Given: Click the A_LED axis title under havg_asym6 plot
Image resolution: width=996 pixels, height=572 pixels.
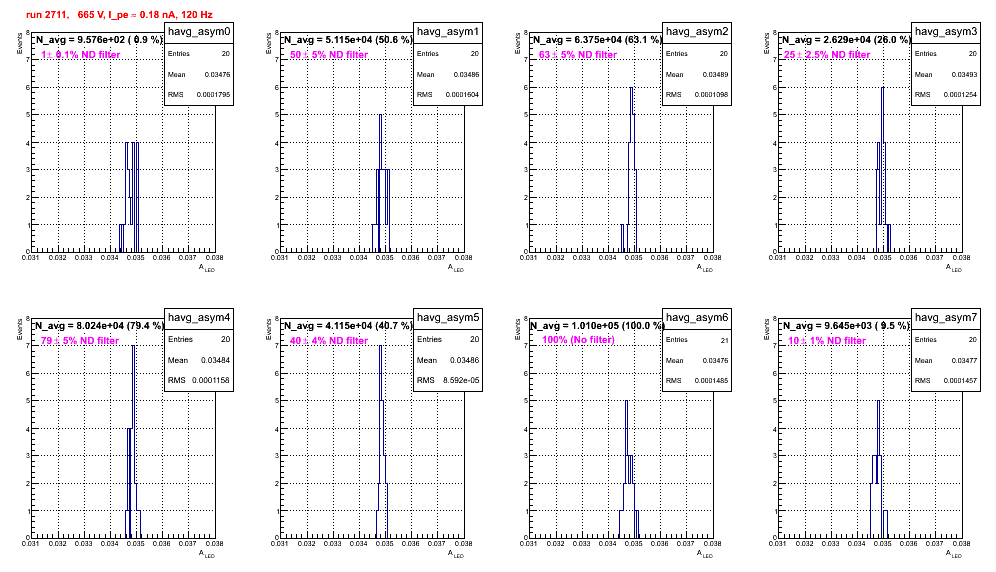Looking at the screenshot, I should pos(705,554).
